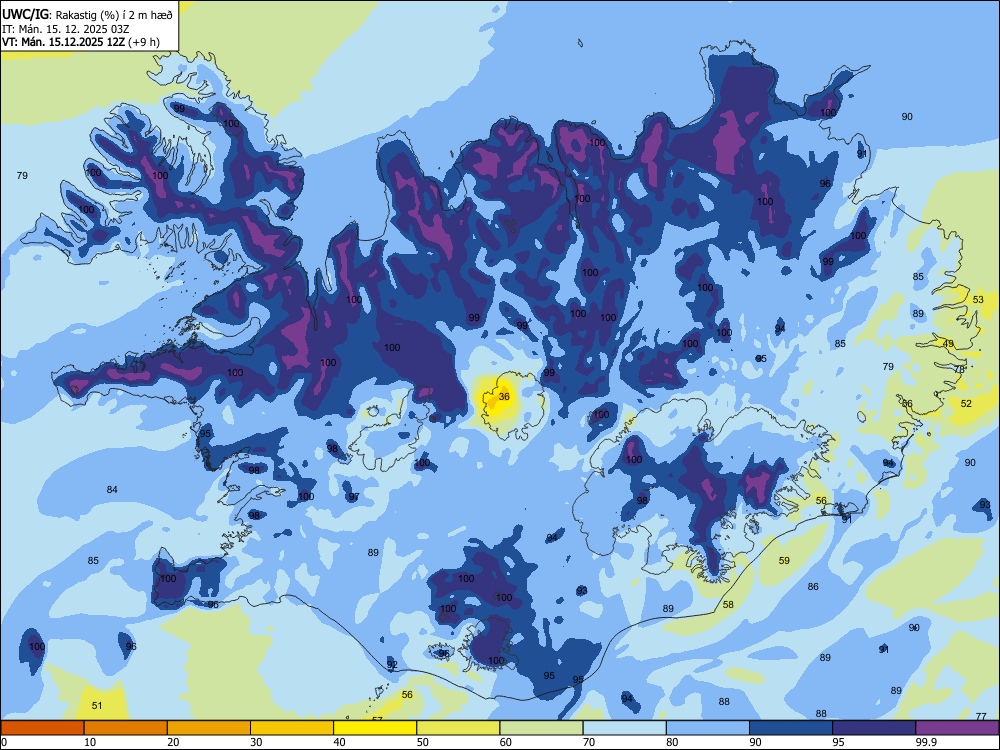Choose the dark blue 90–95 legend swatch
1000x750 pixels.
point(791,728)
